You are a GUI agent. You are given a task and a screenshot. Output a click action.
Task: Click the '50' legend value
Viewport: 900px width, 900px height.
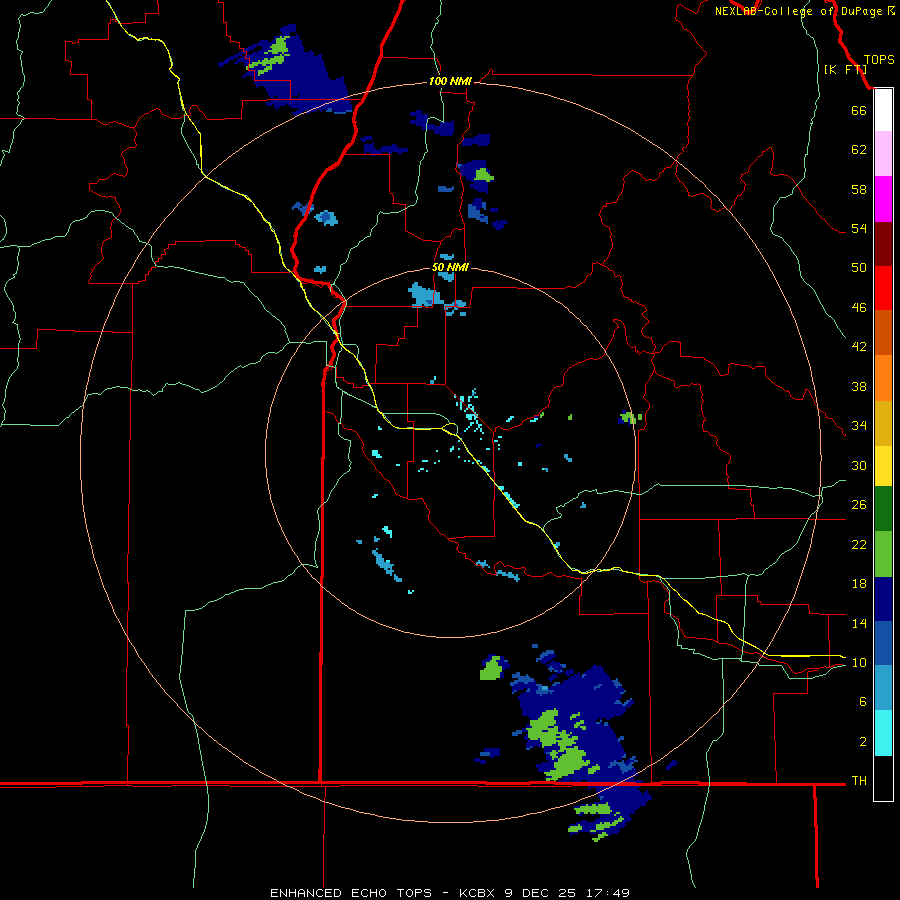(859, 268)
